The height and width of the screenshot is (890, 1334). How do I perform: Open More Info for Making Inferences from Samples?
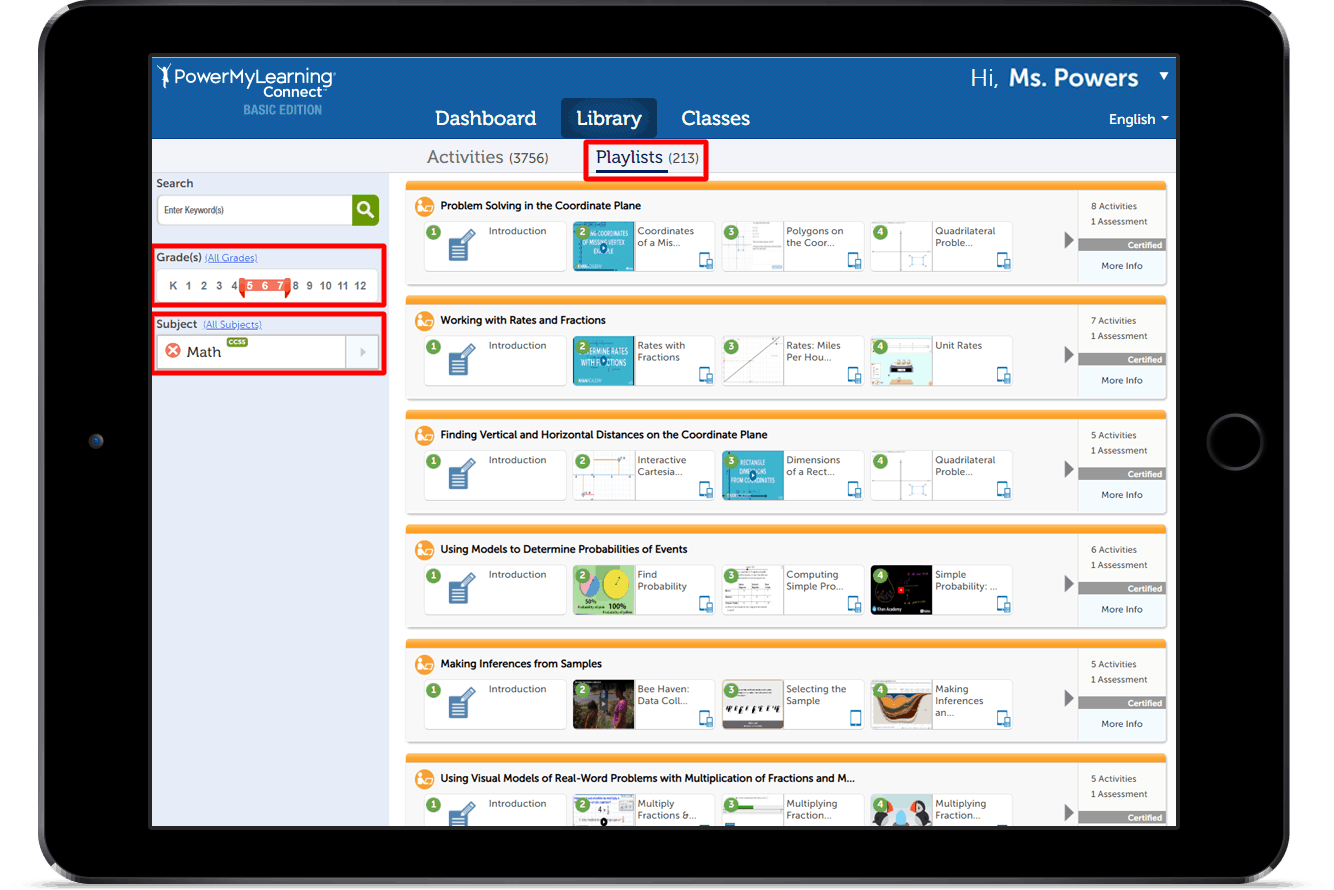point(1122,724)
